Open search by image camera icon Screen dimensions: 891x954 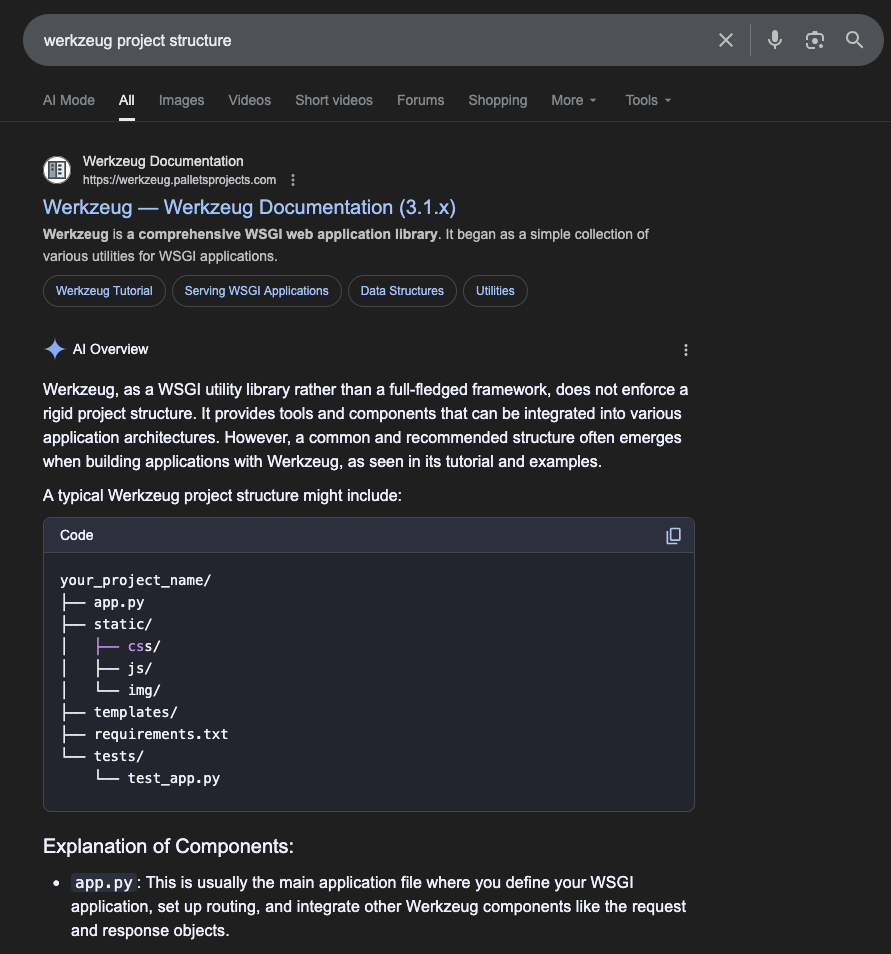(x=814, y=40)
